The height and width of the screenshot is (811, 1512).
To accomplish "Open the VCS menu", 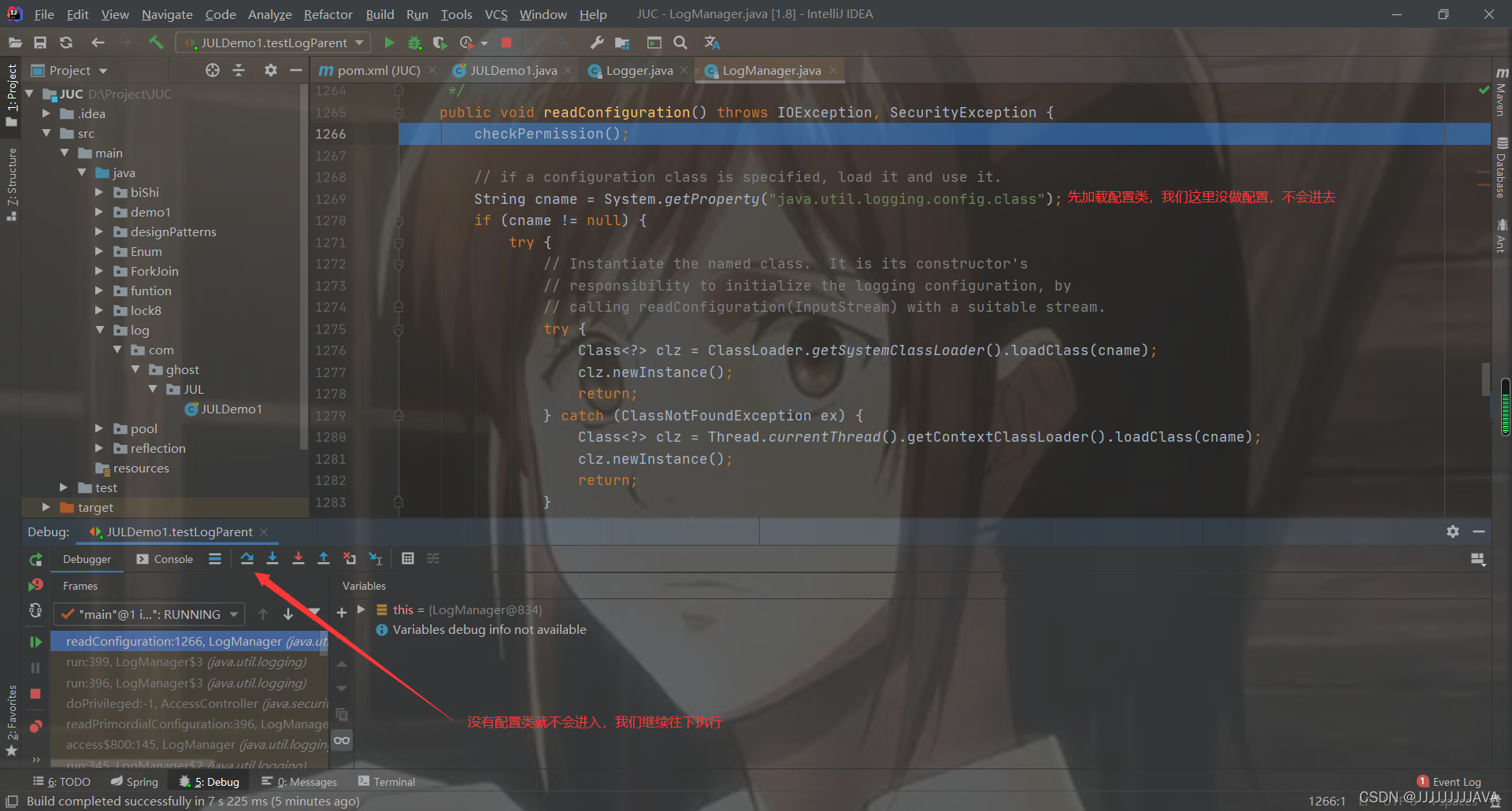I will (496, 14).
